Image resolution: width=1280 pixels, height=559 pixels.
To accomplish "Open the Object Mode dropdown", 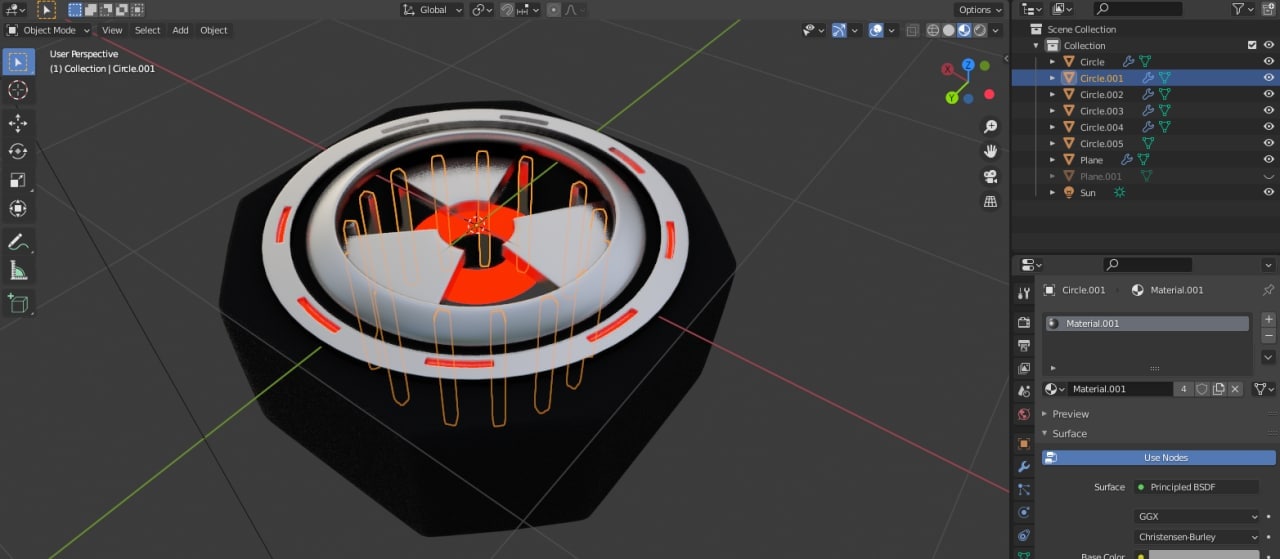I will (x=48, y=30).
